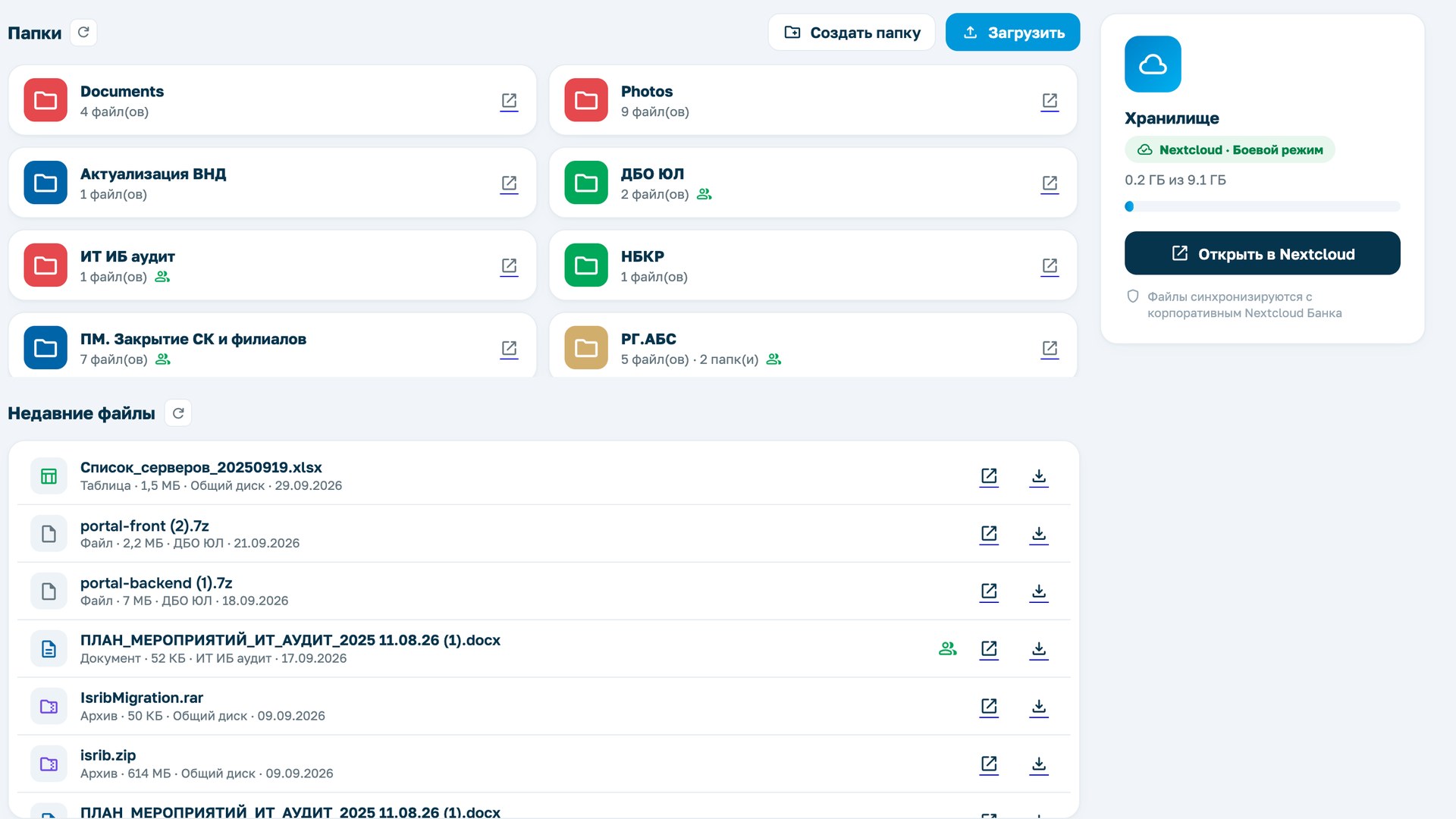Open Актуализация ВНД external link icon
Viewport: 1456px width, 819px height.
[x=509, y=184]
